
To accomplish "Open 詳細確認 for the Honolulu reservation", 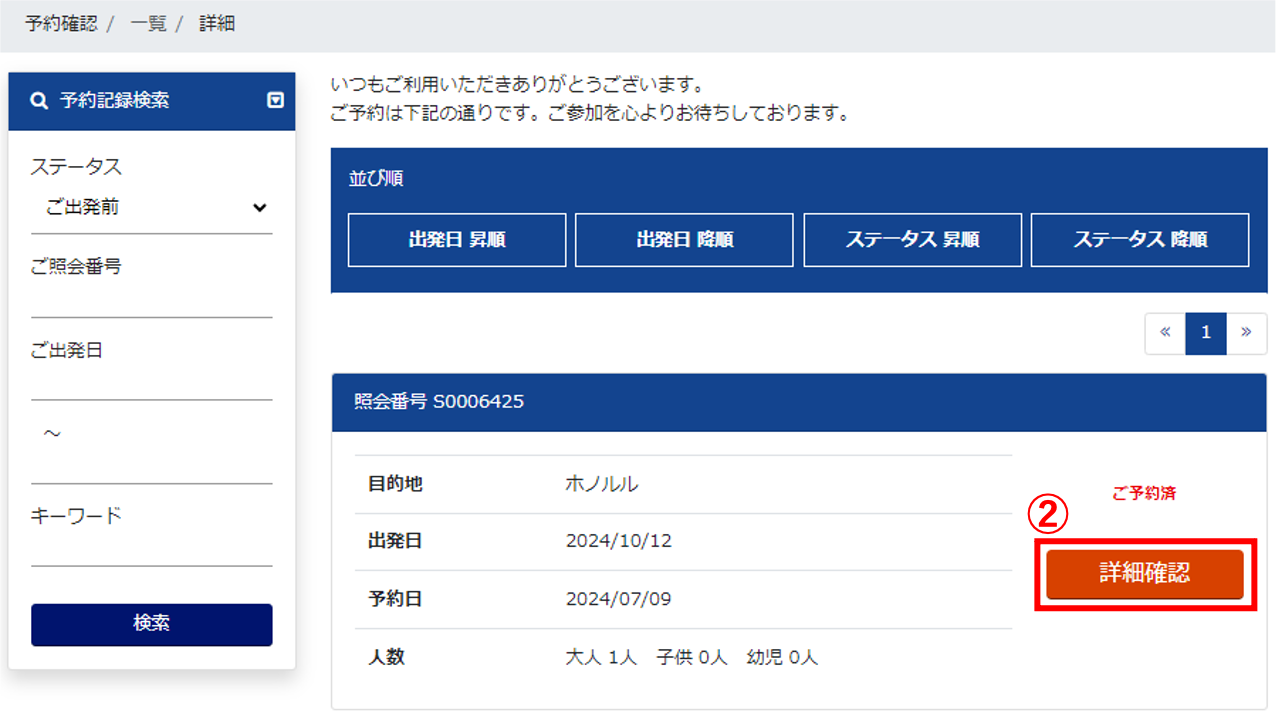I will point(1145,574).
